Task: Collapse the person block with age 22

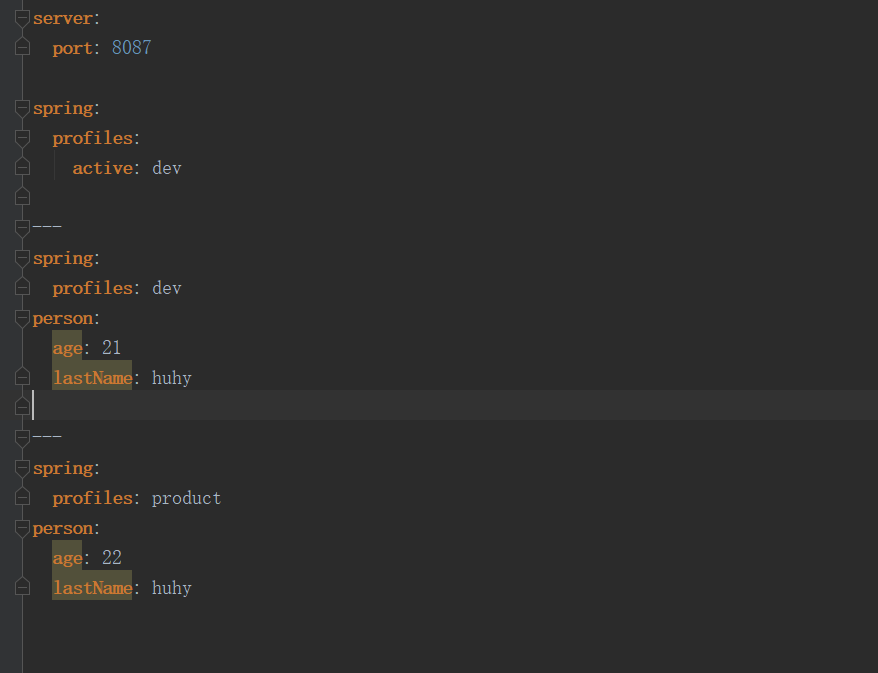Action: [22, 528]
